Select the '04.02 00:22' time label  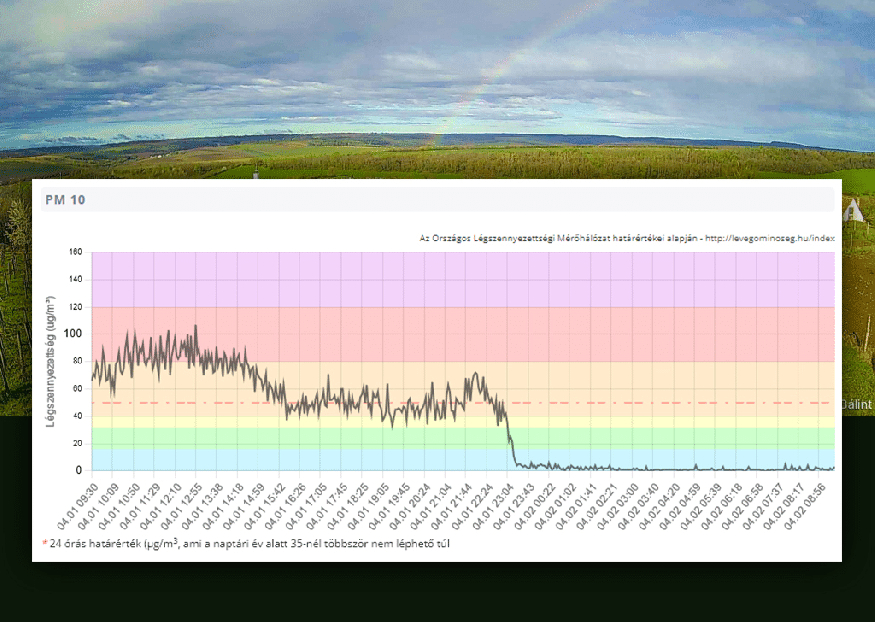tap(535, 505)
